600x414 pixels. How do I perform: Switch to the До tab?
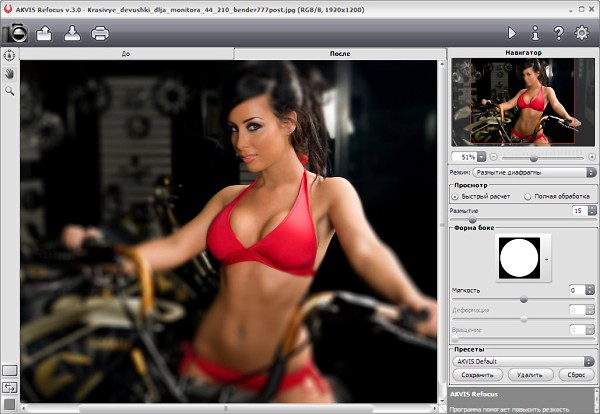click(126, 51)
